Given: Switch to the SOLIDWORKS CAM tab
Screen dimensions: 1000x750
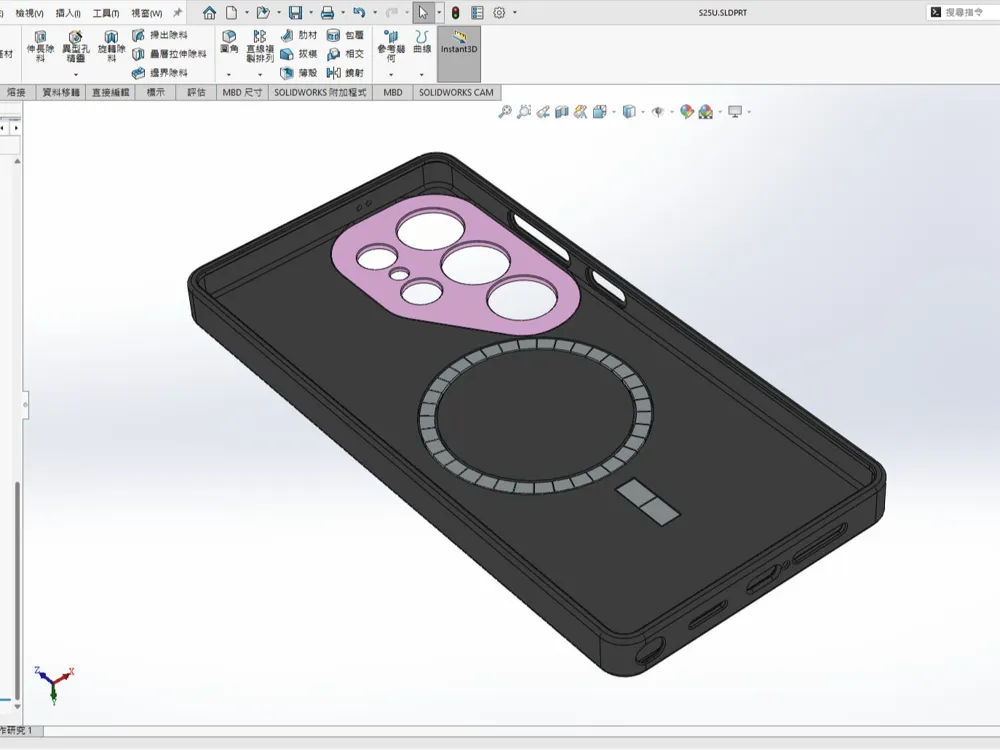Looking at the screenshot, I should [456, 92].
